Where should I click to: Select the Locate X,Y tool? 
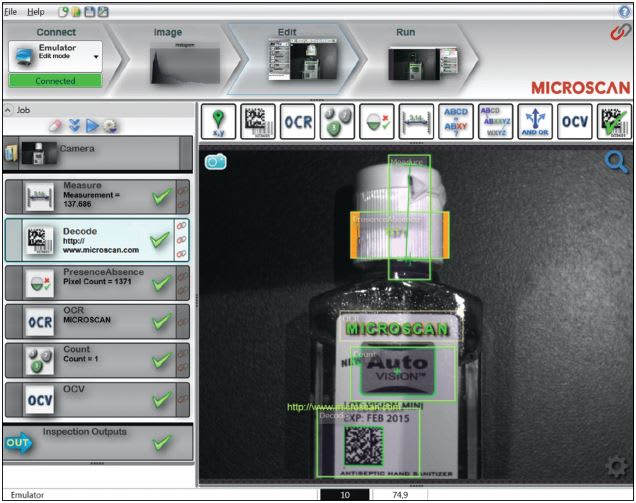[x=218, y=121]
